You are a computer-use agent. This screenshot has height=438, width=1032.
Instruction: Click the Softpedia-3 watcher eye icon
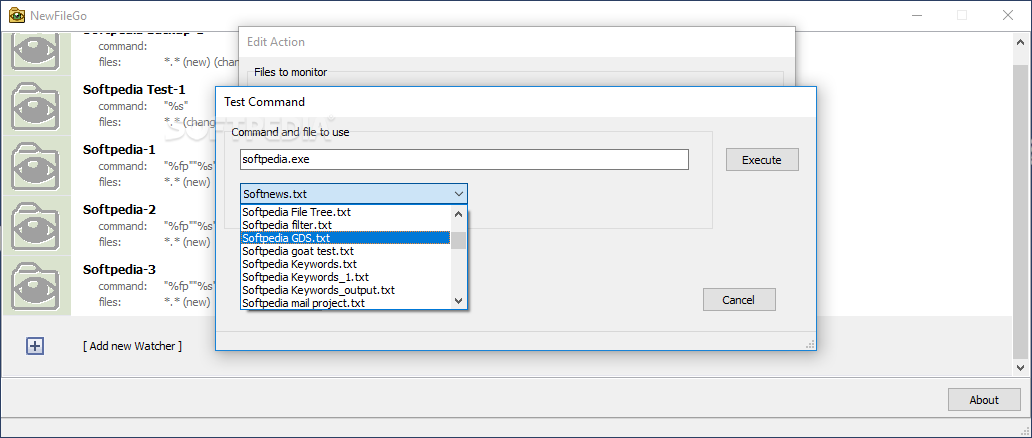point(36,285)
